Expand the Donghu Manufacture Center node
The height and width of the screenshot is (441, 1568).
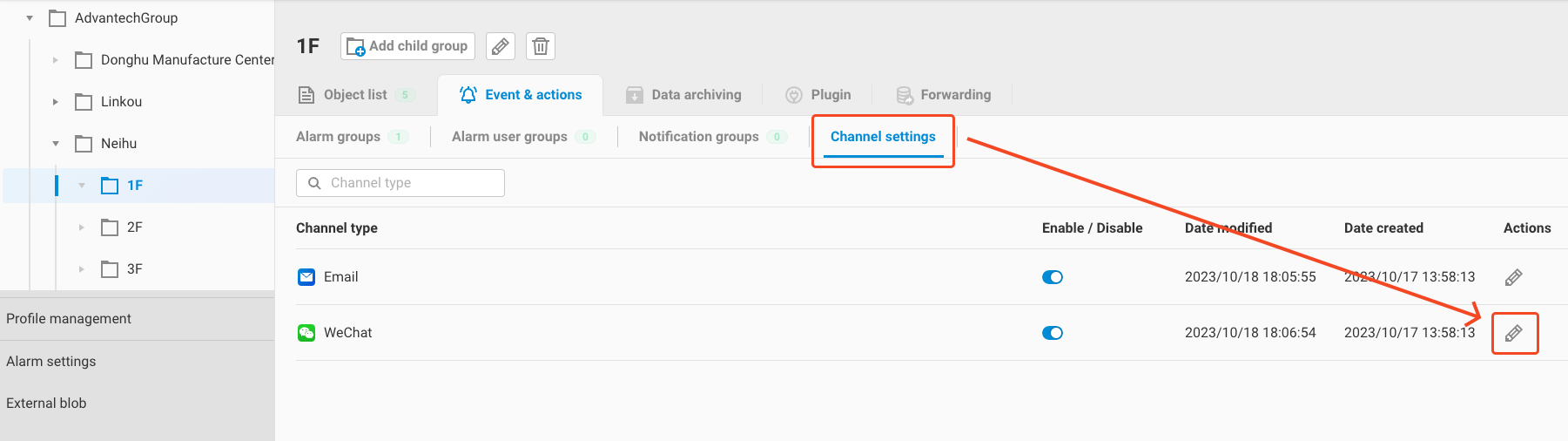(x=56, y=60)
